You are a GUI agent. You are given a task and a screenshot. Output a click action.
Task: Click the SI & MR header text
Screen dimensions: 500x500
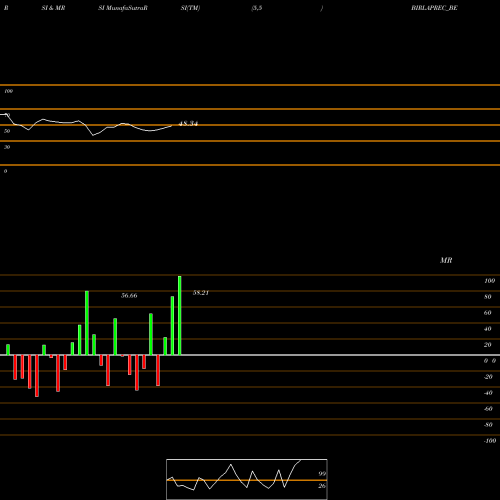(x=53, y=8)
